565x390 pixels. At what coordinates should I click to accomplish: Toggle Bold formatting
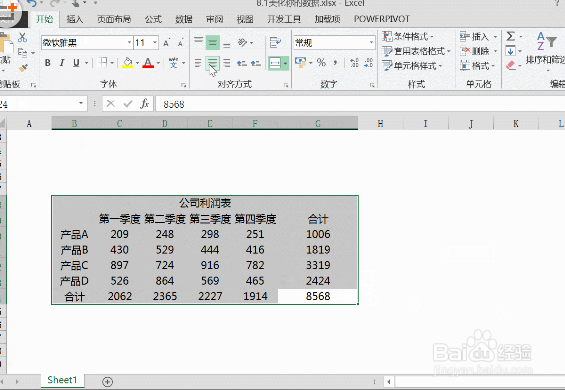click(x=48, y=63)
